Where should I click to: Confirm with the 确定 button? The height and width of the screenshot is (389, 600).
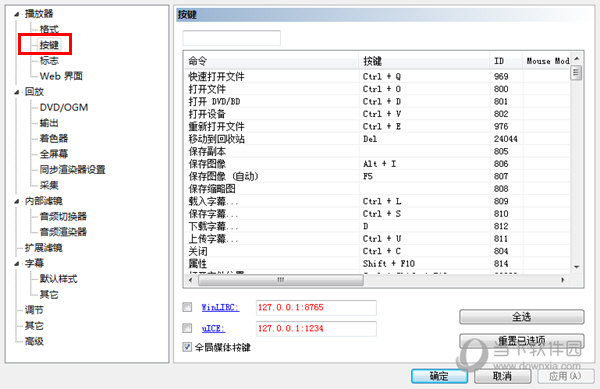(x=439, y=376)
